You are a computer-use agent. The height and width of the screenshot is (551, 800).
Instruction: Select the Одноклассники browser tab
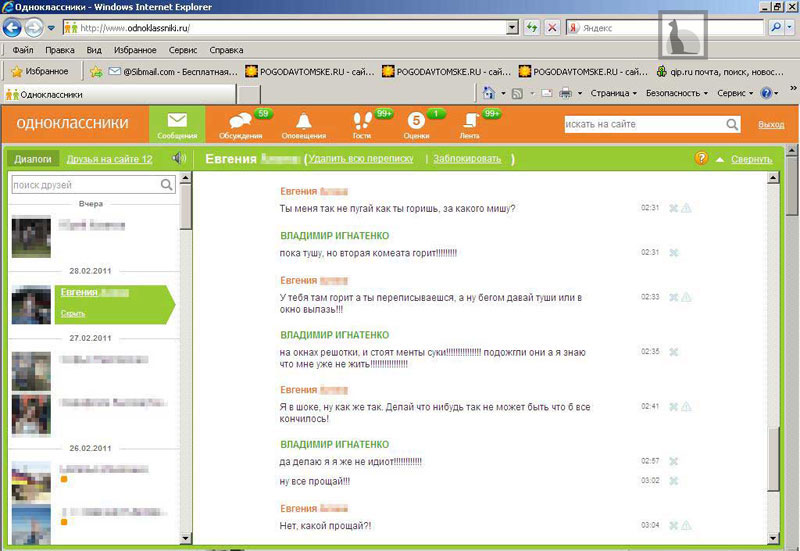120,94
